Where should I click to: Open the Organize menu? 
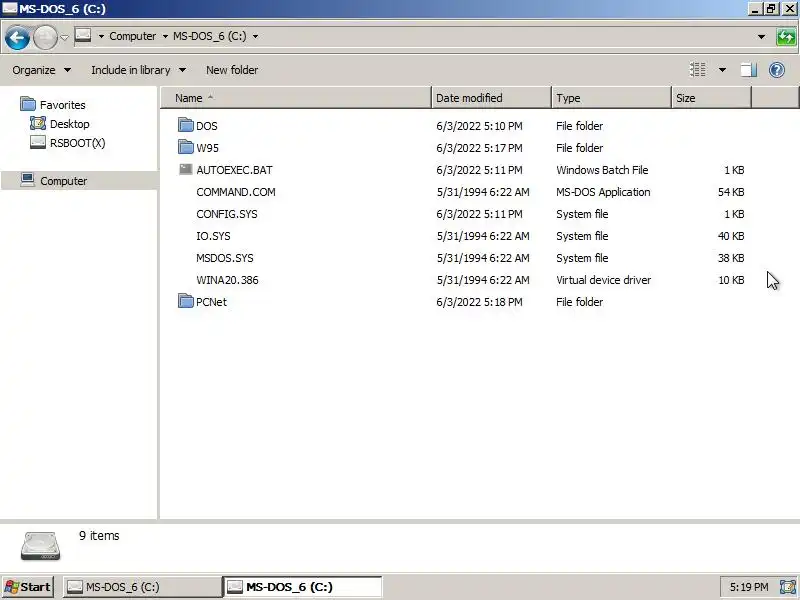coord(41,70)
